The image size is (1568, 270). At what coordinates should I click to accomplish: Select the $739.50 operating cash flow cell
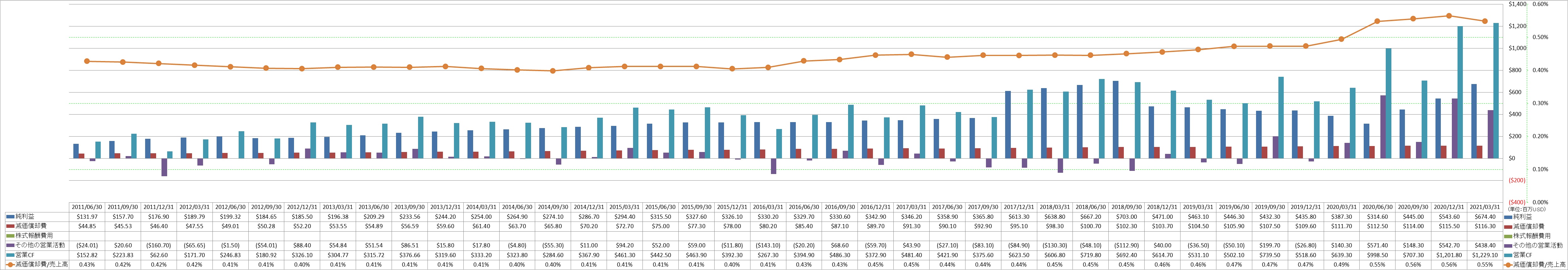(1270, 255)
